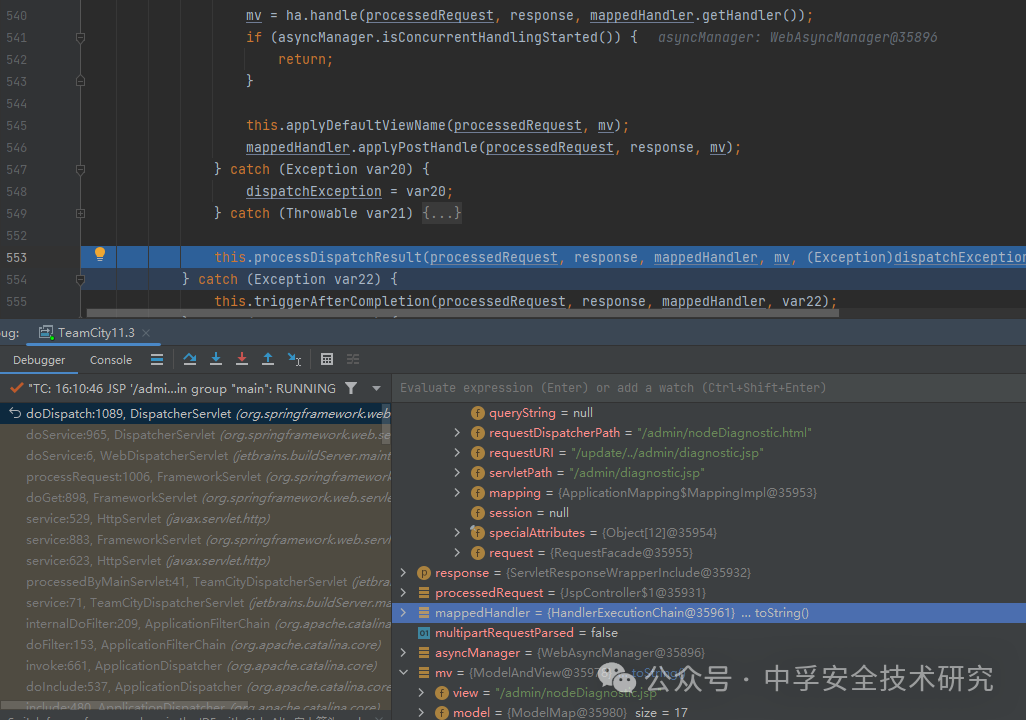Viewport: 1026px width, 720px height.
Task: Click applyPostHandle call on line 546
Action: coord(418,148)
